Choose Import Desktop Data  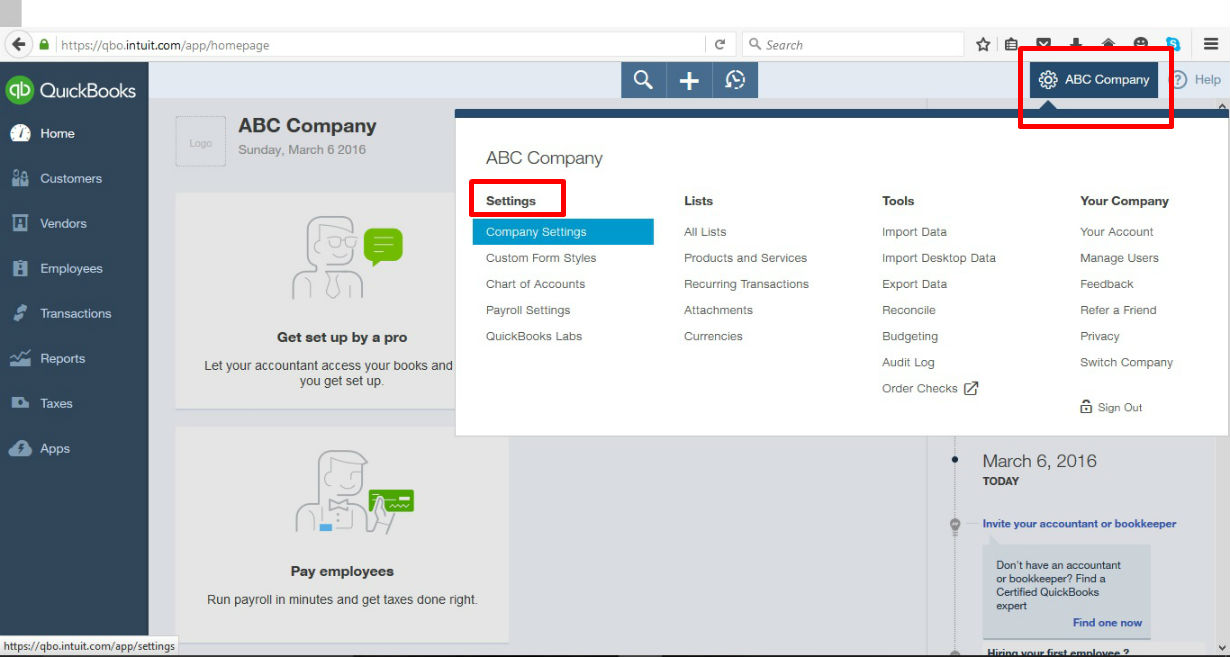[x=939, y=258]
